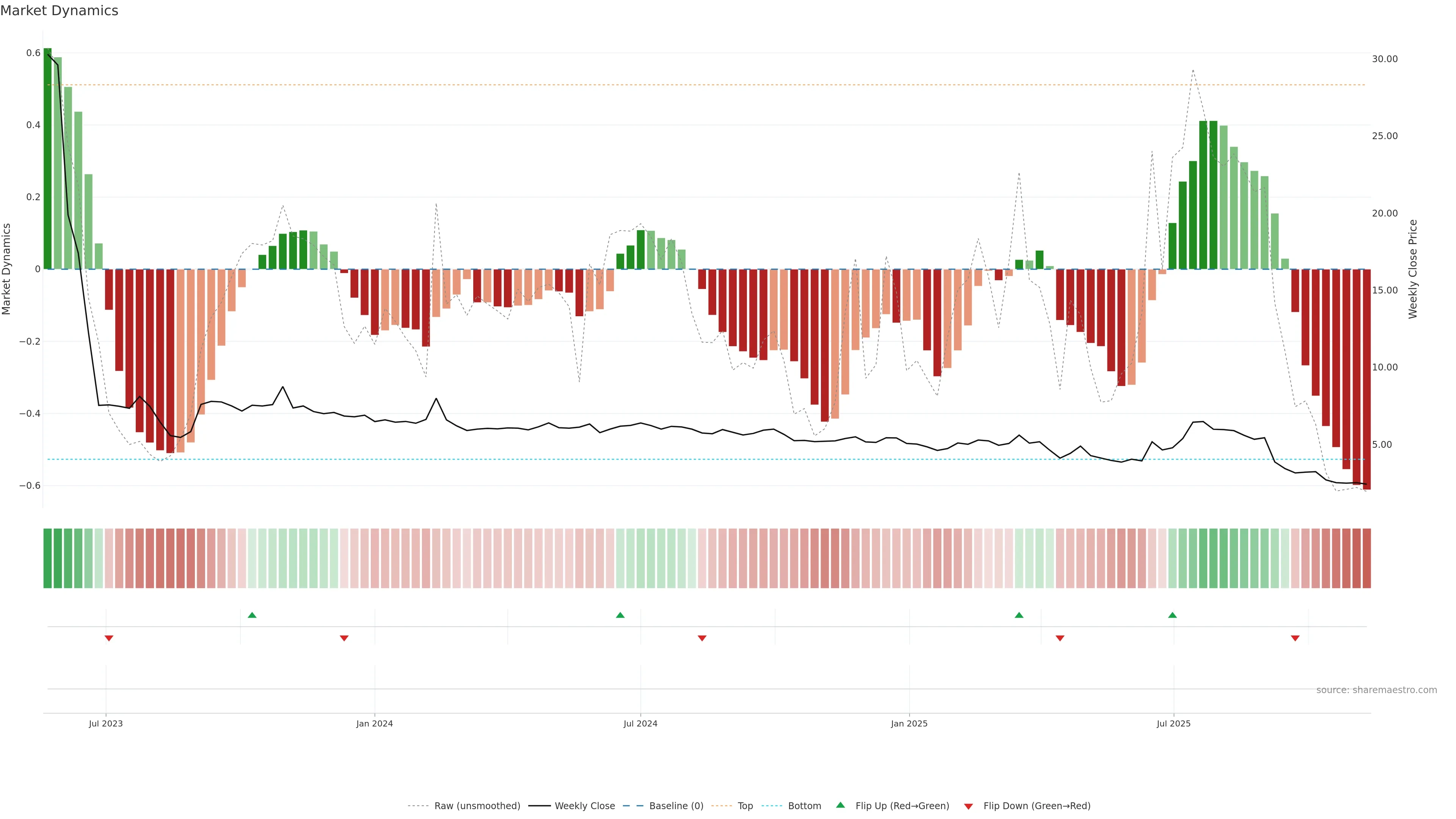This screenshot has height=819, width=1456.
Task: Click the flip-down marker before Jan 2024
Action: 344,638
